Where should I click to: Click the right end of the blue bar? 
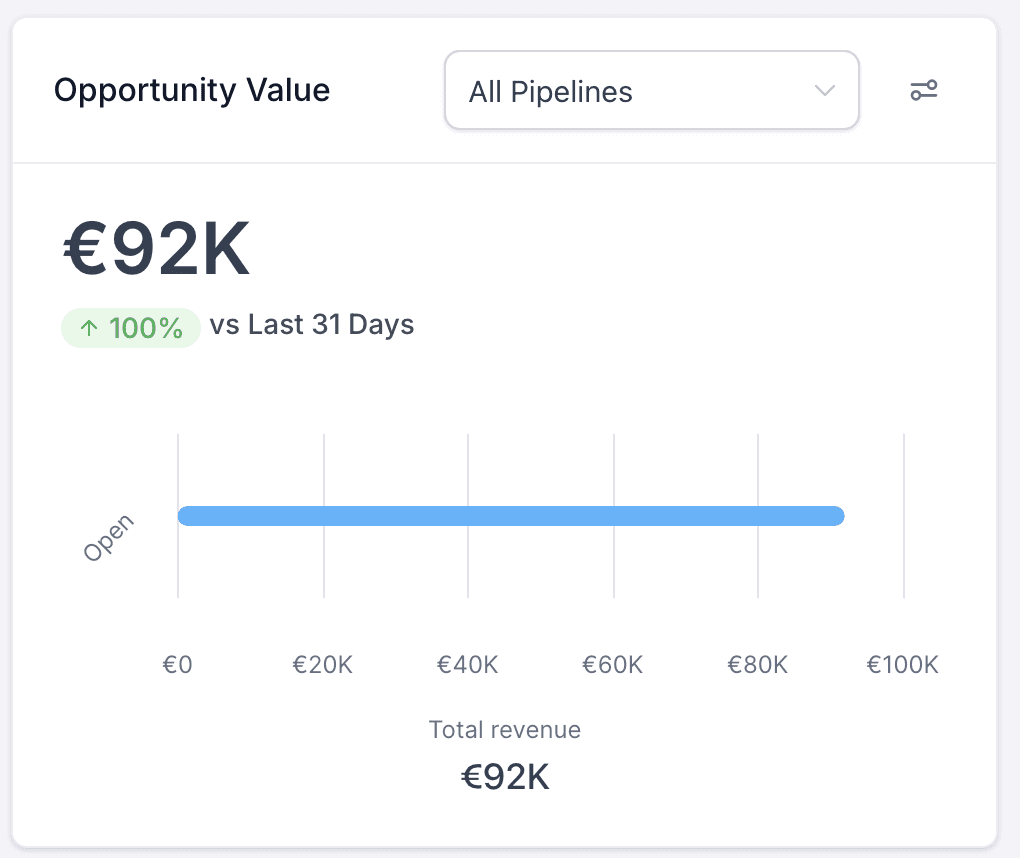pyautogui.click(x=836, y=516)
